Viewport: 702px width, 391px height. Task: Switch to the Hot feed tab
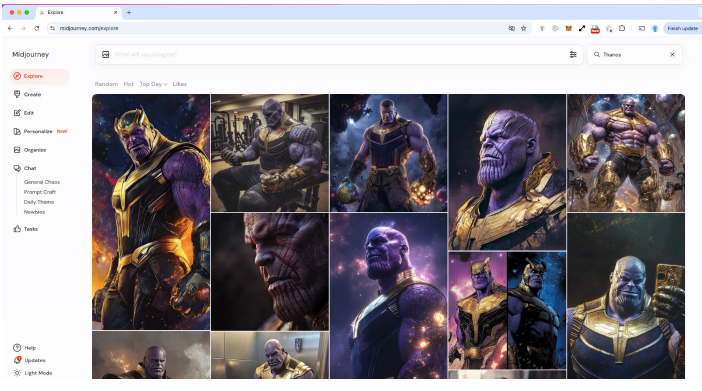tap(128, 84)
